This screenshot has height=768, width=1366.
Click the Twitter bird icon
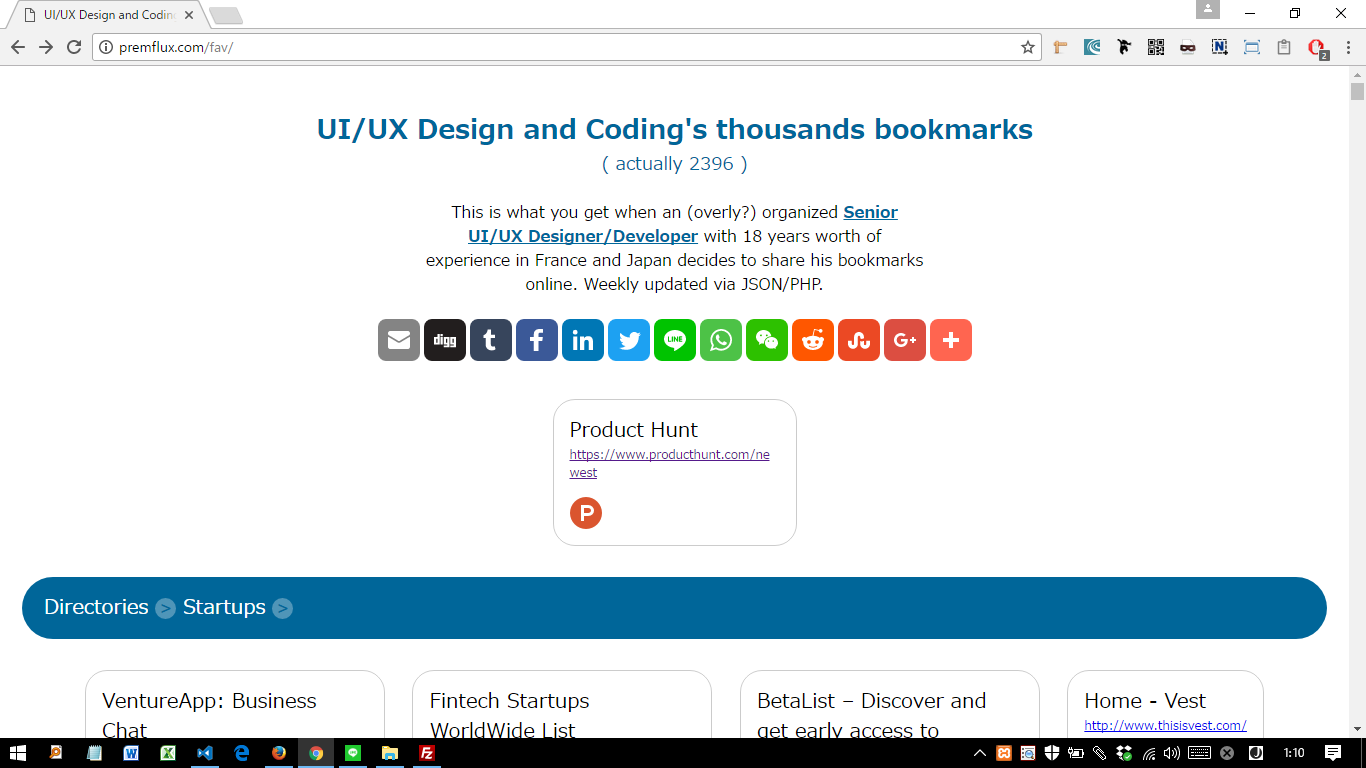[x=629, y=340]
